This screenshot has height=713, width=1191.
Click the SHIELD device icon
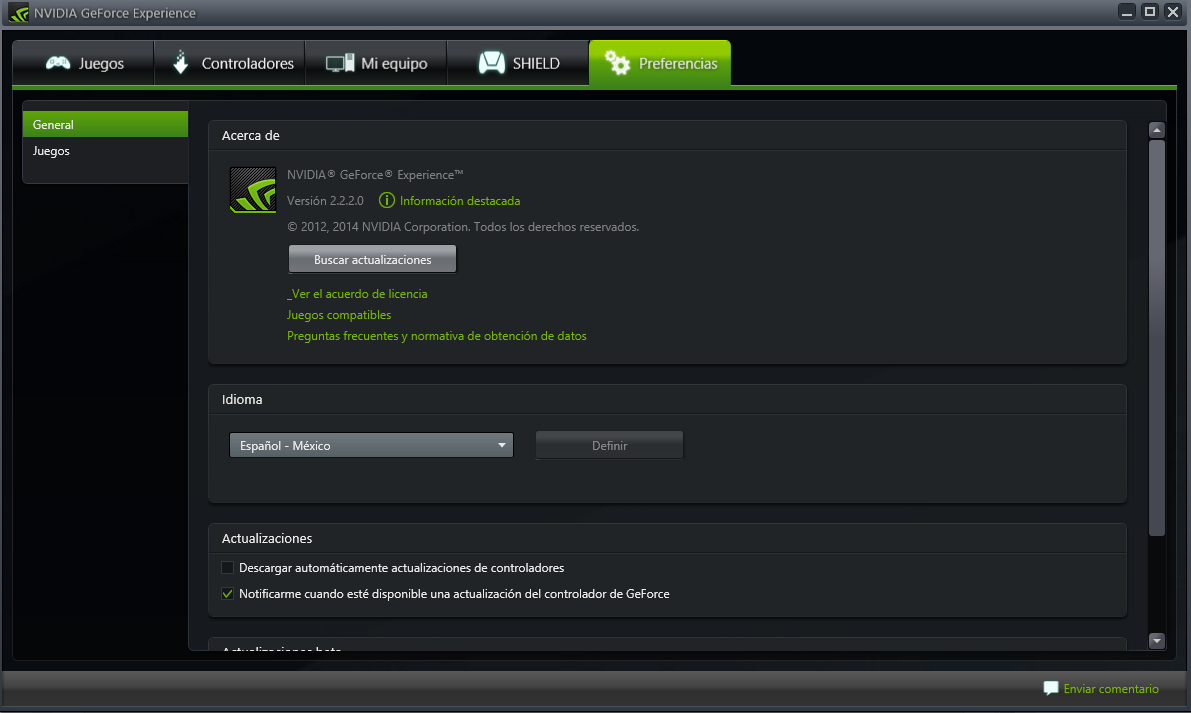click(491, 63)
